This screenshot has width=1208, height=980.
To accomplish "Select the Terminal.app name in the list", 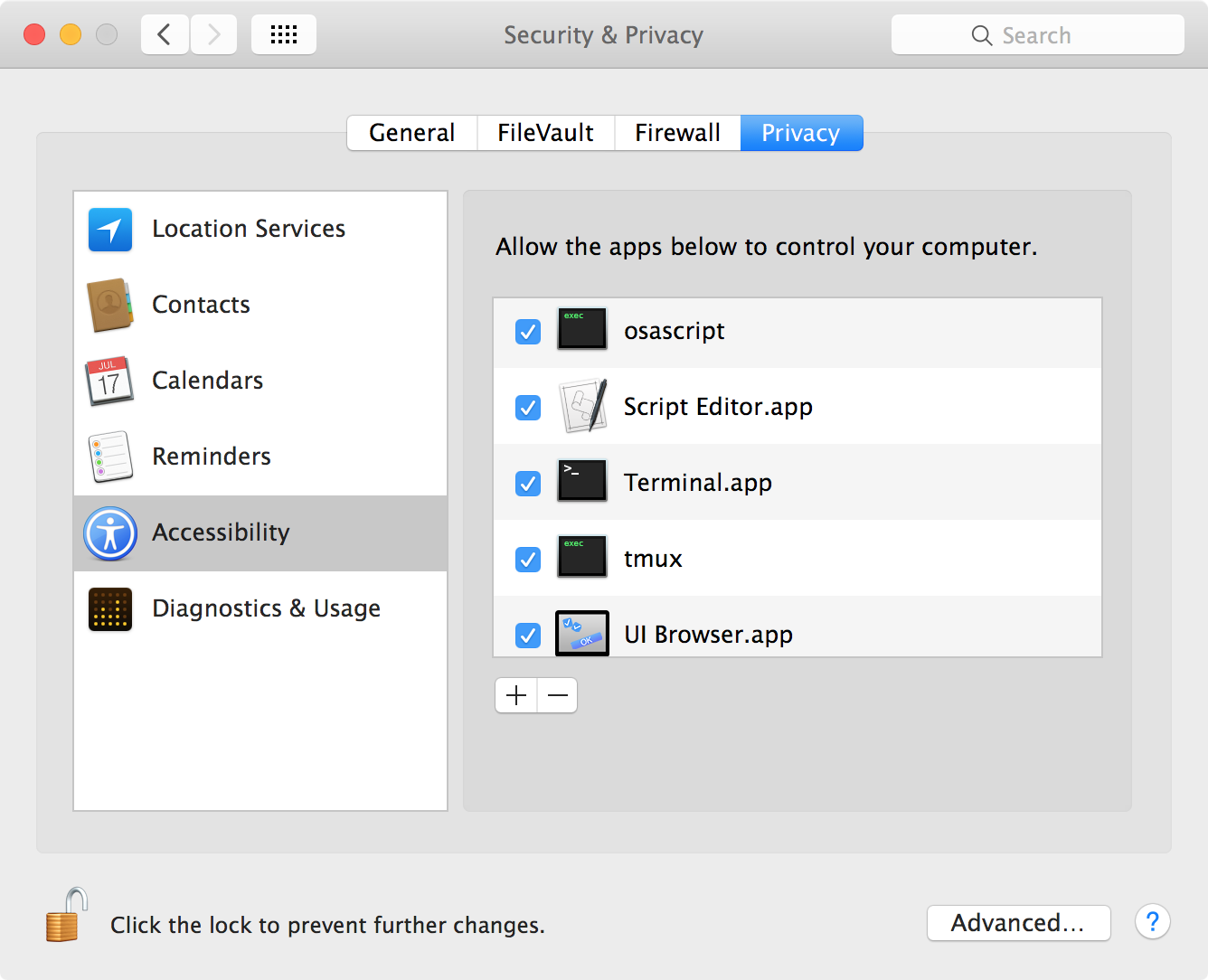I will click(x=698, y=483).
